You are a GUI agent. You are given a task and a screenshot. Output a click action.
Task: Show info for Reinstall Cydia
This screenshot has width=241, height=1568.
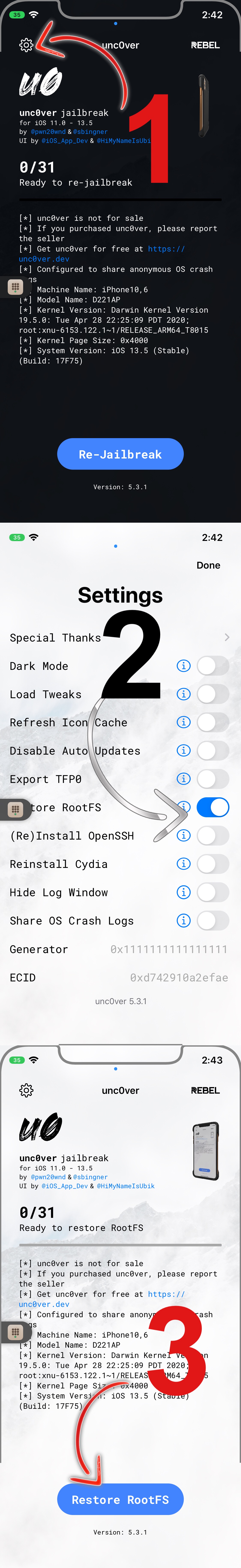183,864
